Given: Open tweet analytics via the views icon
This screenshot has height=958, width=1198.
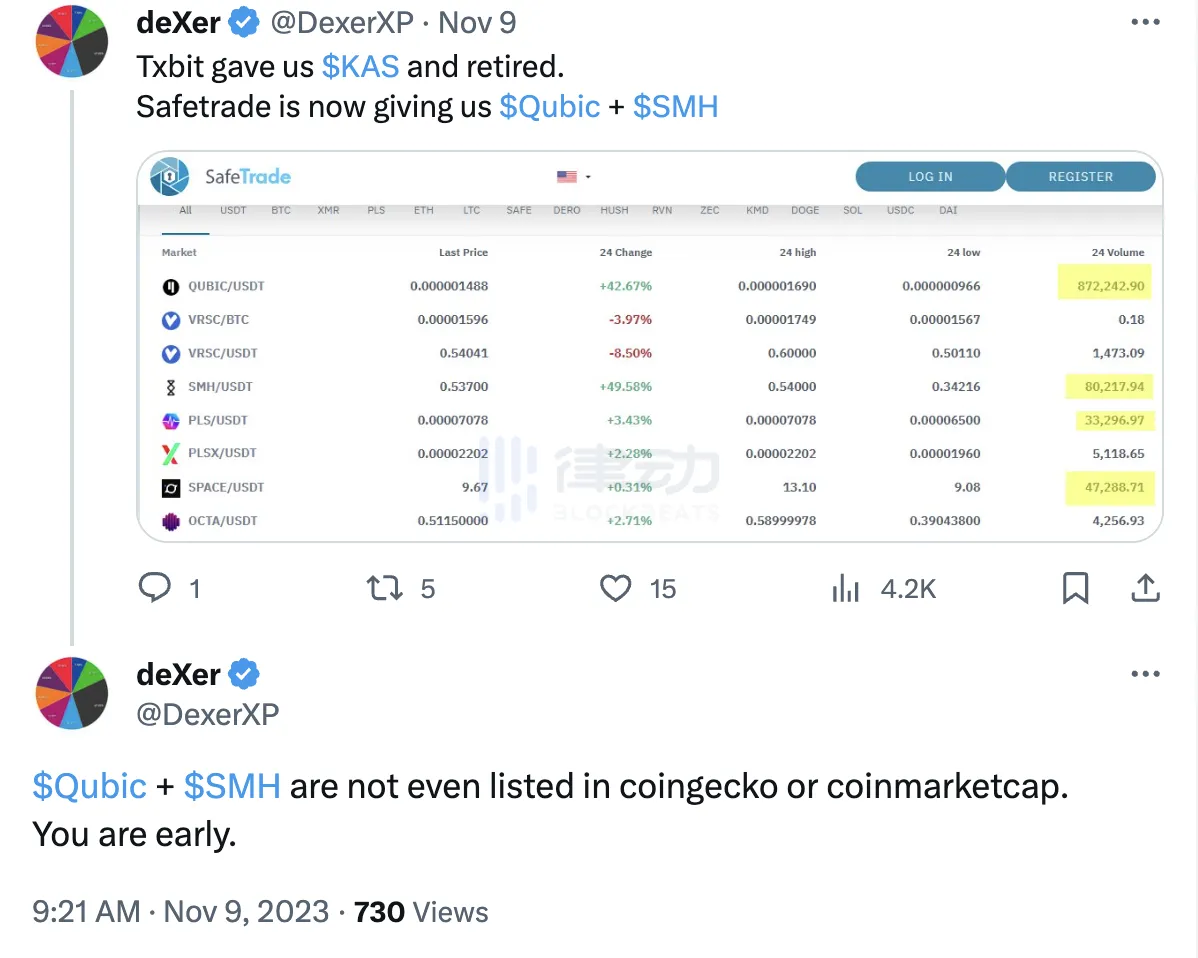Looking at the screenshot, I should pos(845,588).
